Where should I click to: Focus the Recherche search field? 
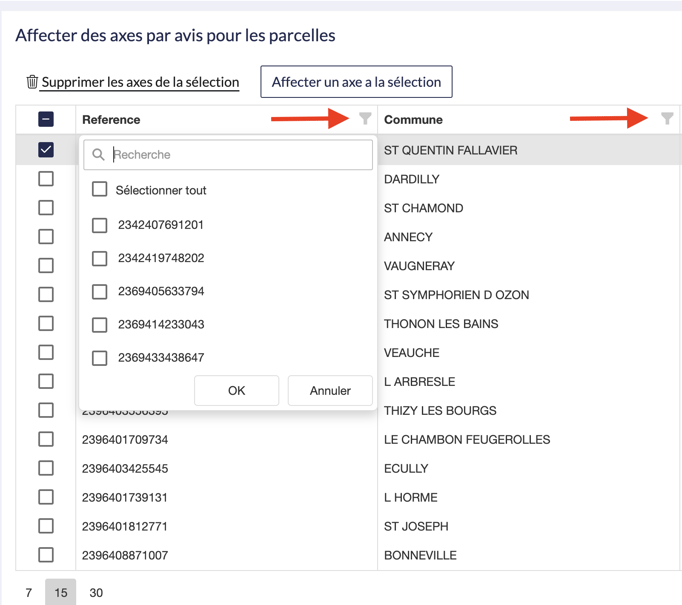click(238, 155)
